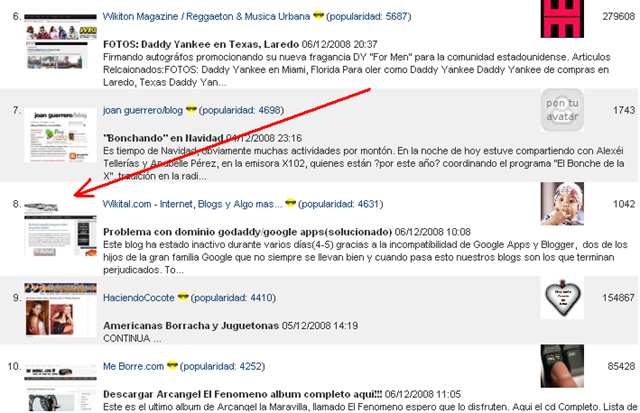The image size is (640, 413).
Task: Open Wikiton Magazine site thumbnail
Action: click(60, 41)
